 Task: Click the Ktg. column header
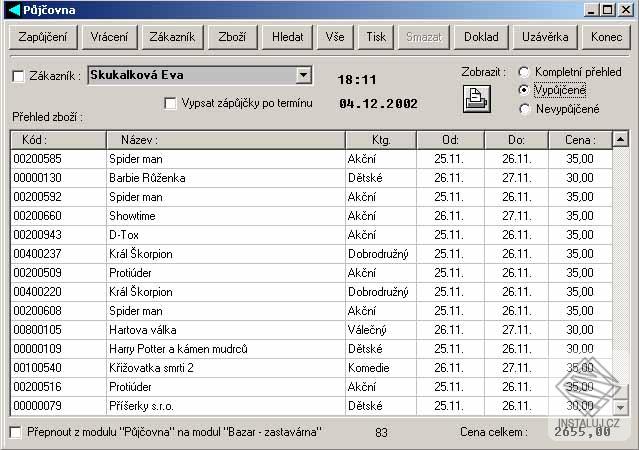381,140
